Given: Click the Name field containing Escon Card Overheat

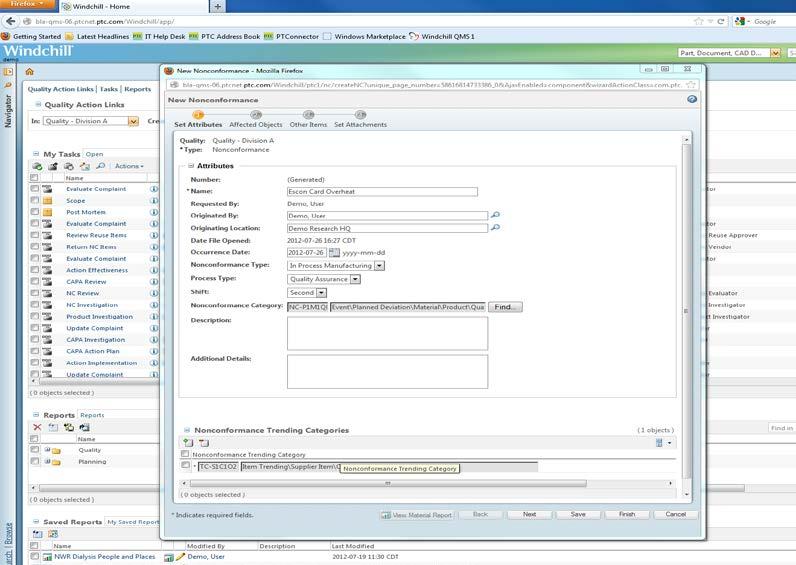Looking at the screenshot, I should click(382, 191).
